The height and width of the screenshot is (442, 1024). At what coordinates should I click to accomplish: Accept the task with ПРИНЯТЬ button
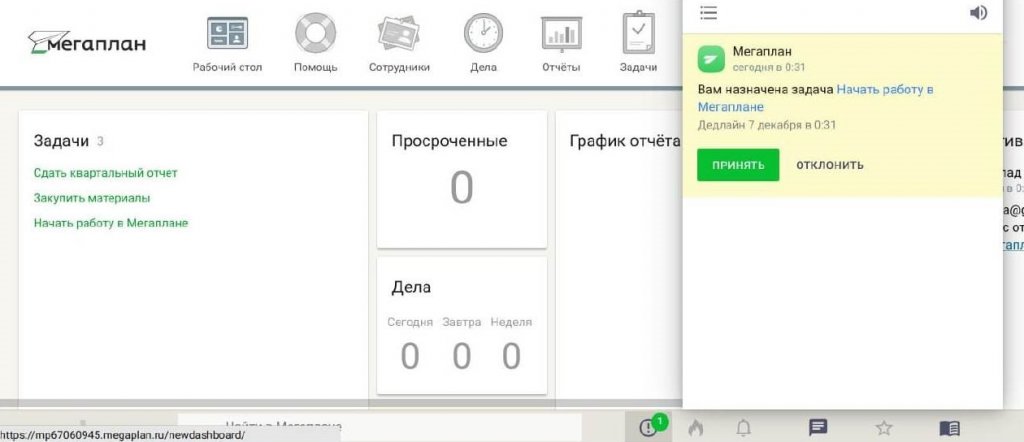pyautogui.click(x=738, y=165)
